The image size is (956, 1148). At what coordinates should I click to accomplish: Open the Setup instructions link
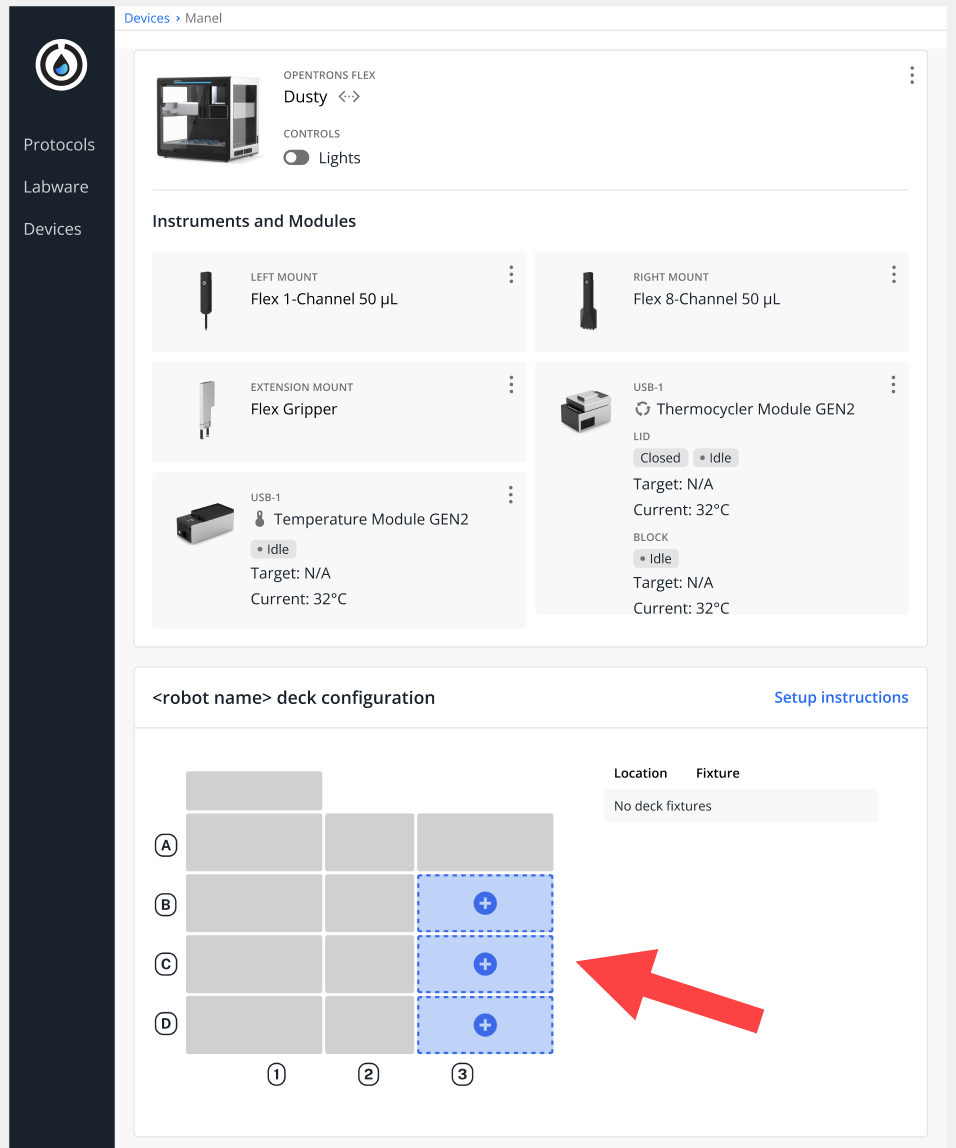pyautogui.click(x=841, y=697)
